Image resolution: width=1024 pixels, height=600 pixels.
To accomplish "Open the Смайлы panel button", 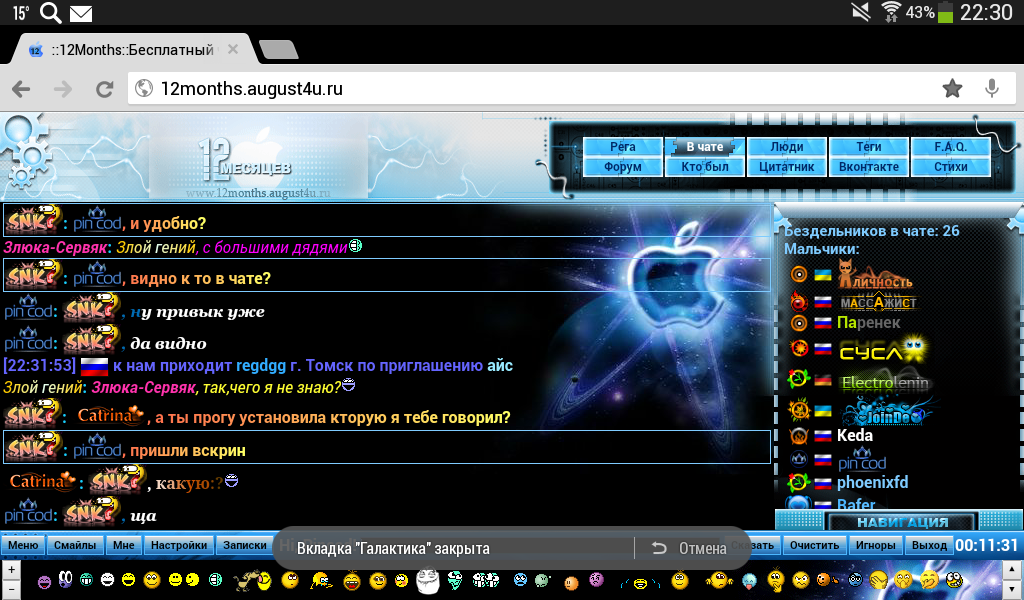I will pyautogui.click(x=75, y=545).
